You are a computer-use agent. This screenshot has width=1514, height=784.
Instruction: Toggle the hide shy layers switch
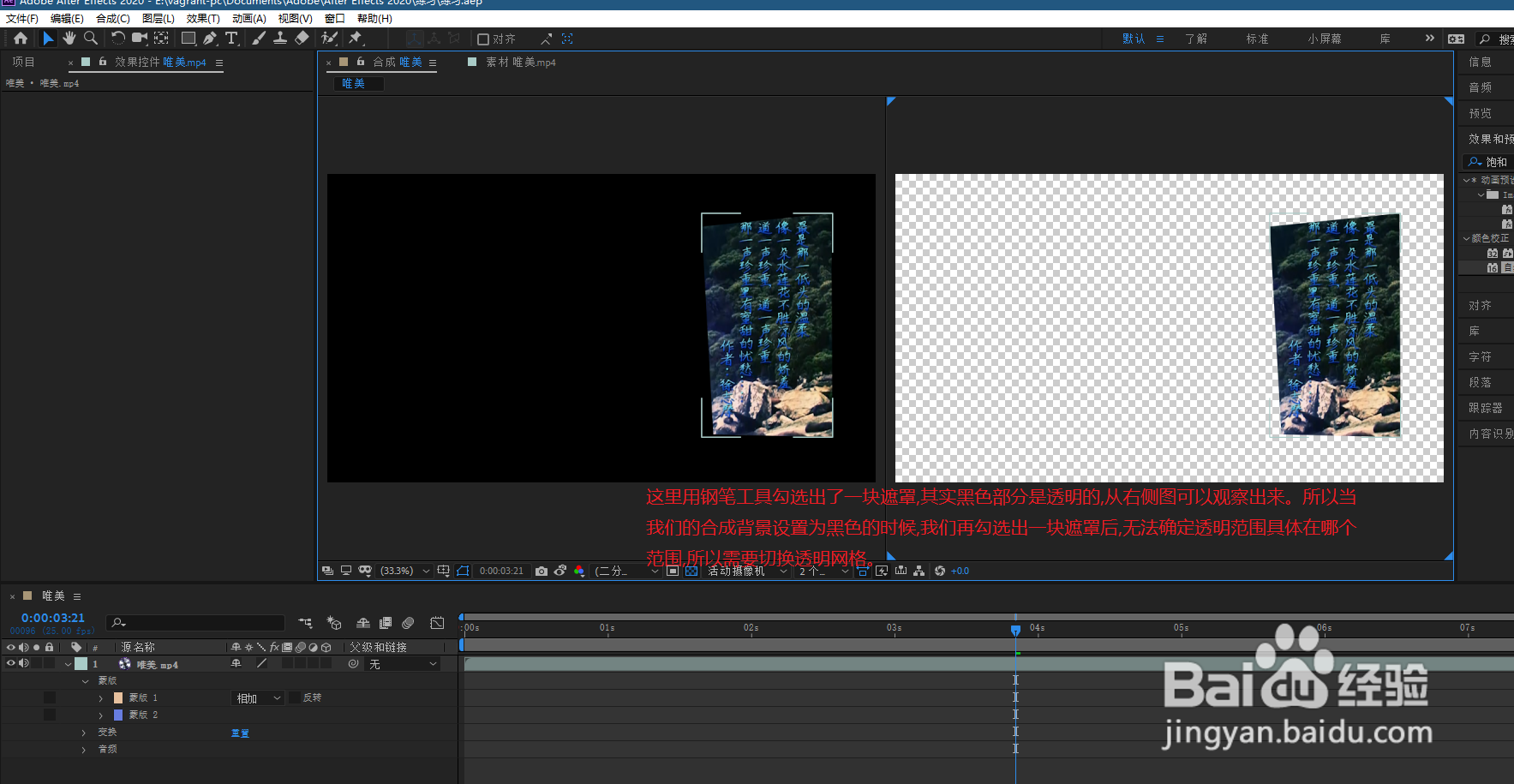(363, 623)
